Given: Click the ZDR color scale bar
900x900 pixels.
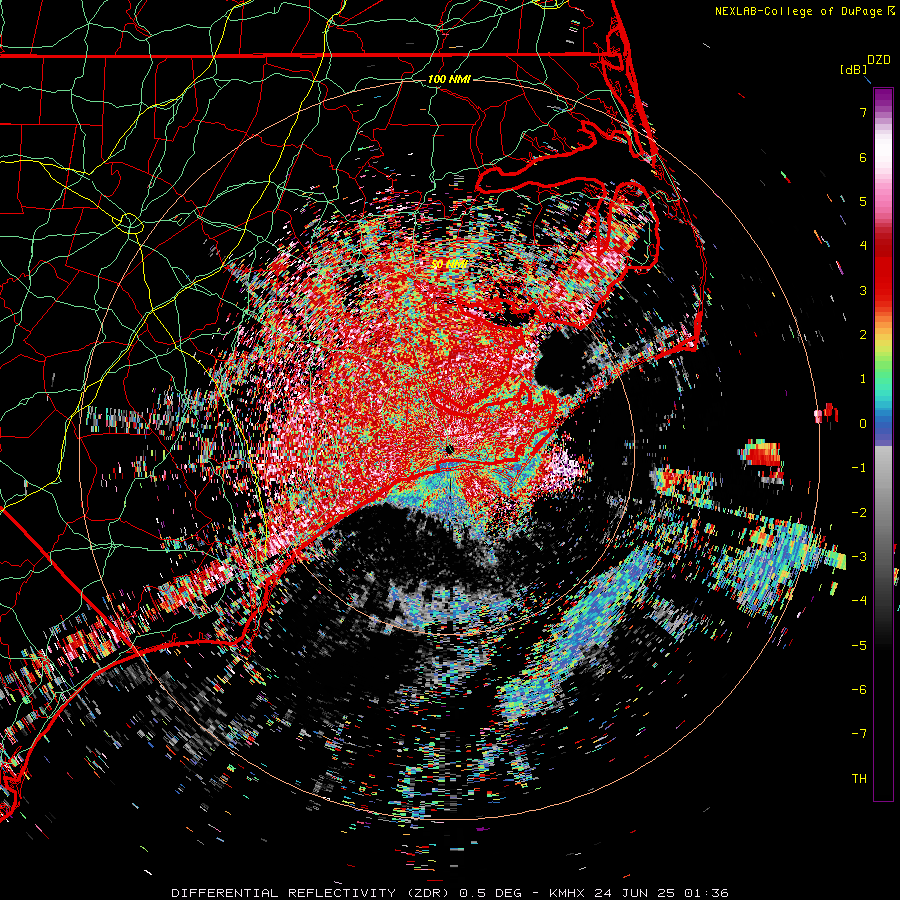Looking at the screenshot, I should (x=883, y=444).
